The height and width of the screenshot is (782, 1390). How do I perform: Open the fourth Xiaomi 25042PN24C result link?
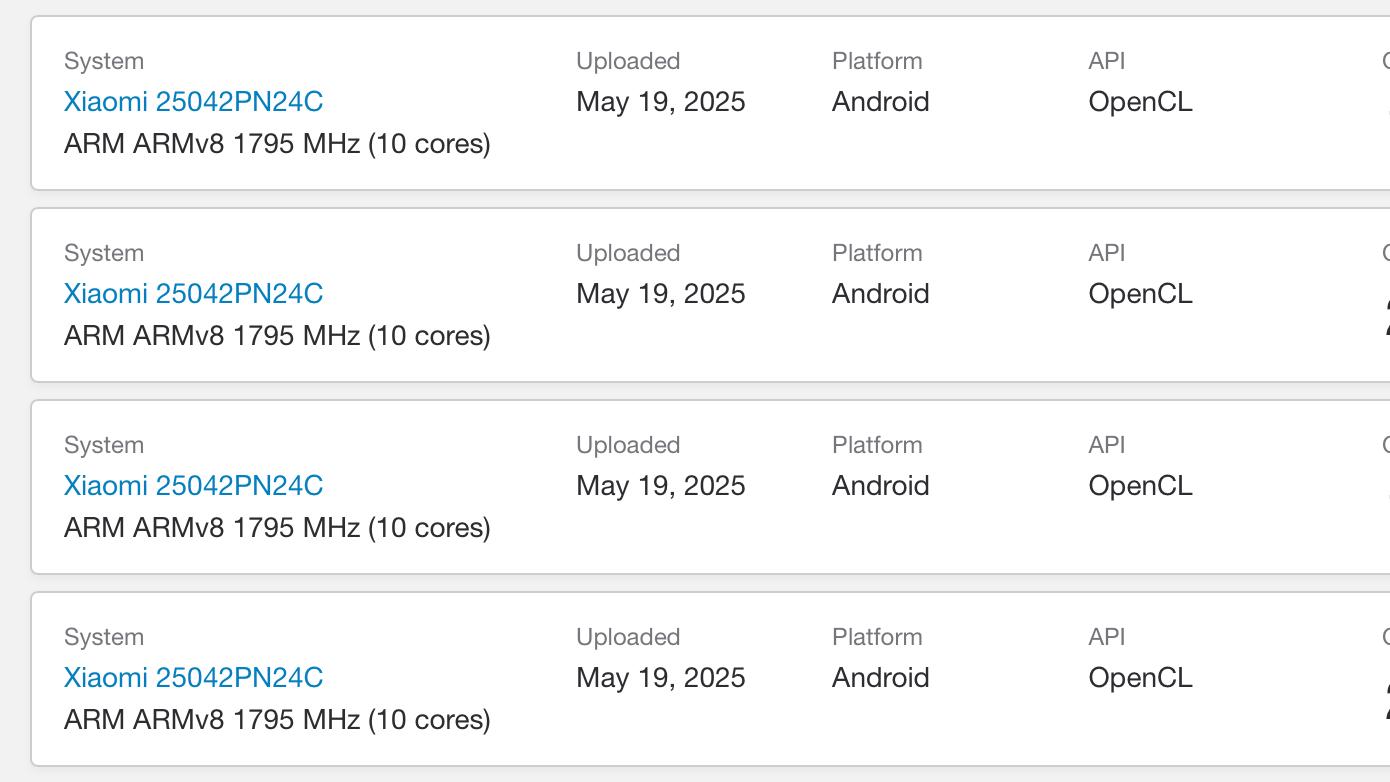pyautogui.click(x=193, y=678)
